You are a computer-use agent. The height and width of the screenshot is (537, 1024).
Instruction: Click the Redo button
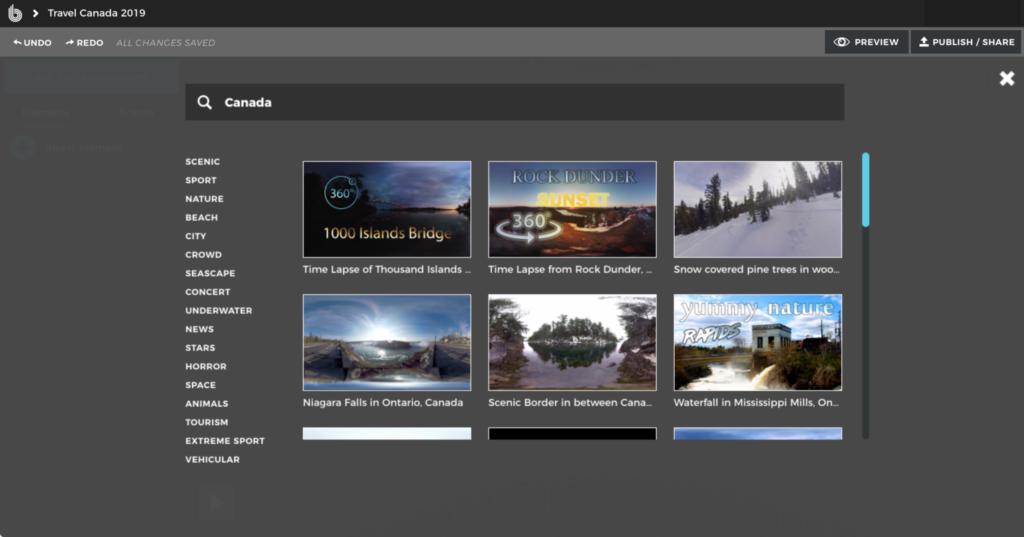pyautogui.click(x=84, y=43)
